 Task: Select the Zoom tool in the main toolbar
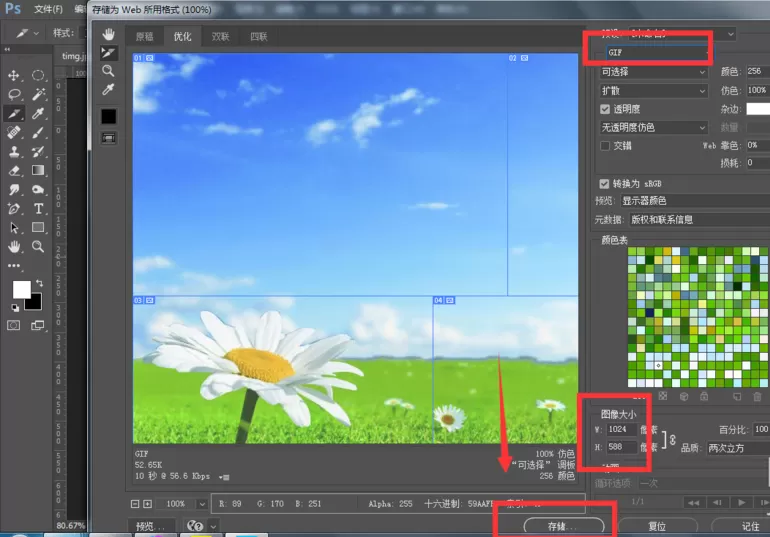pos(38,246)
